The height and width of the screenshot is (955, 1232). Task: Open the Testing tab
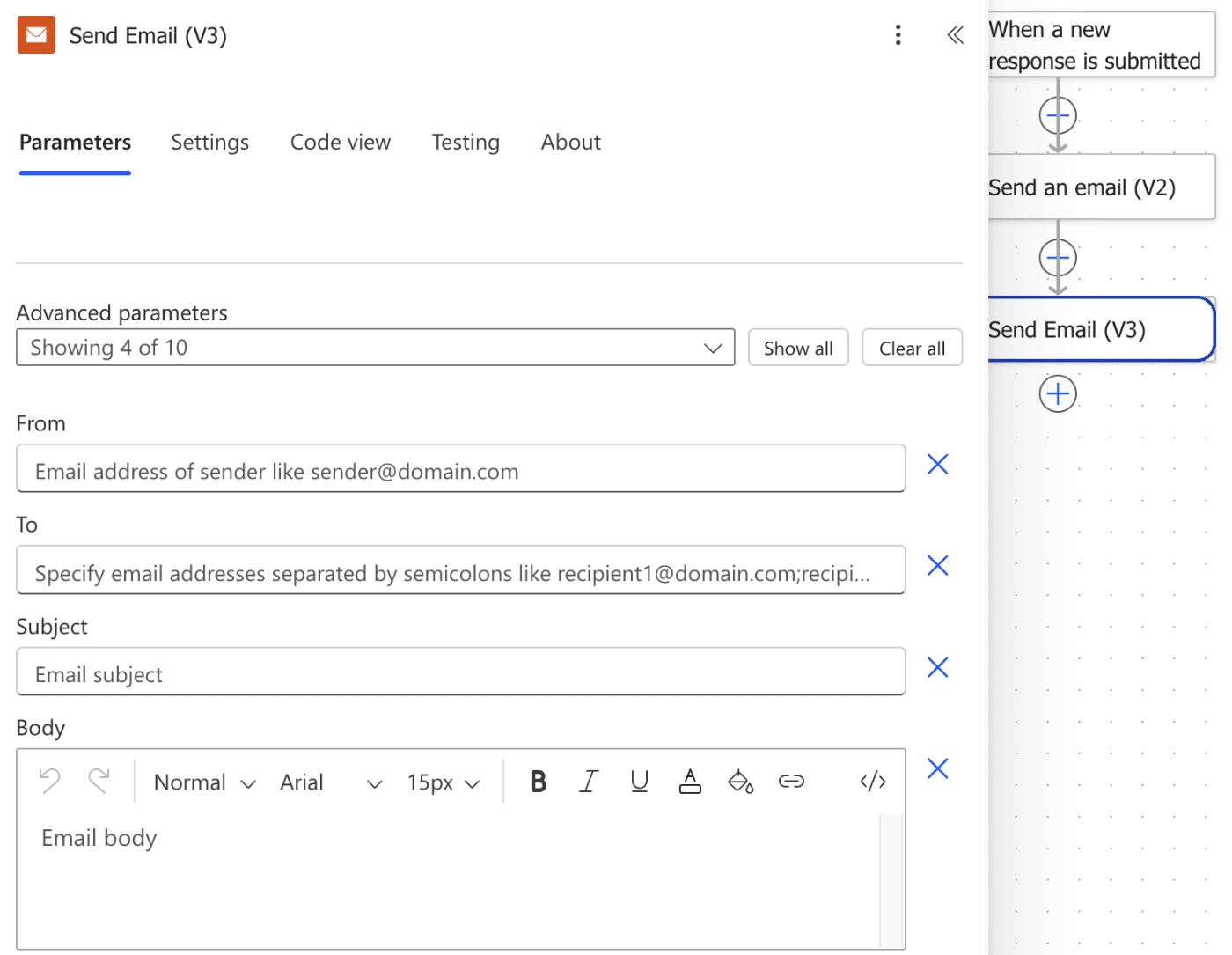[x=466, y=143]
